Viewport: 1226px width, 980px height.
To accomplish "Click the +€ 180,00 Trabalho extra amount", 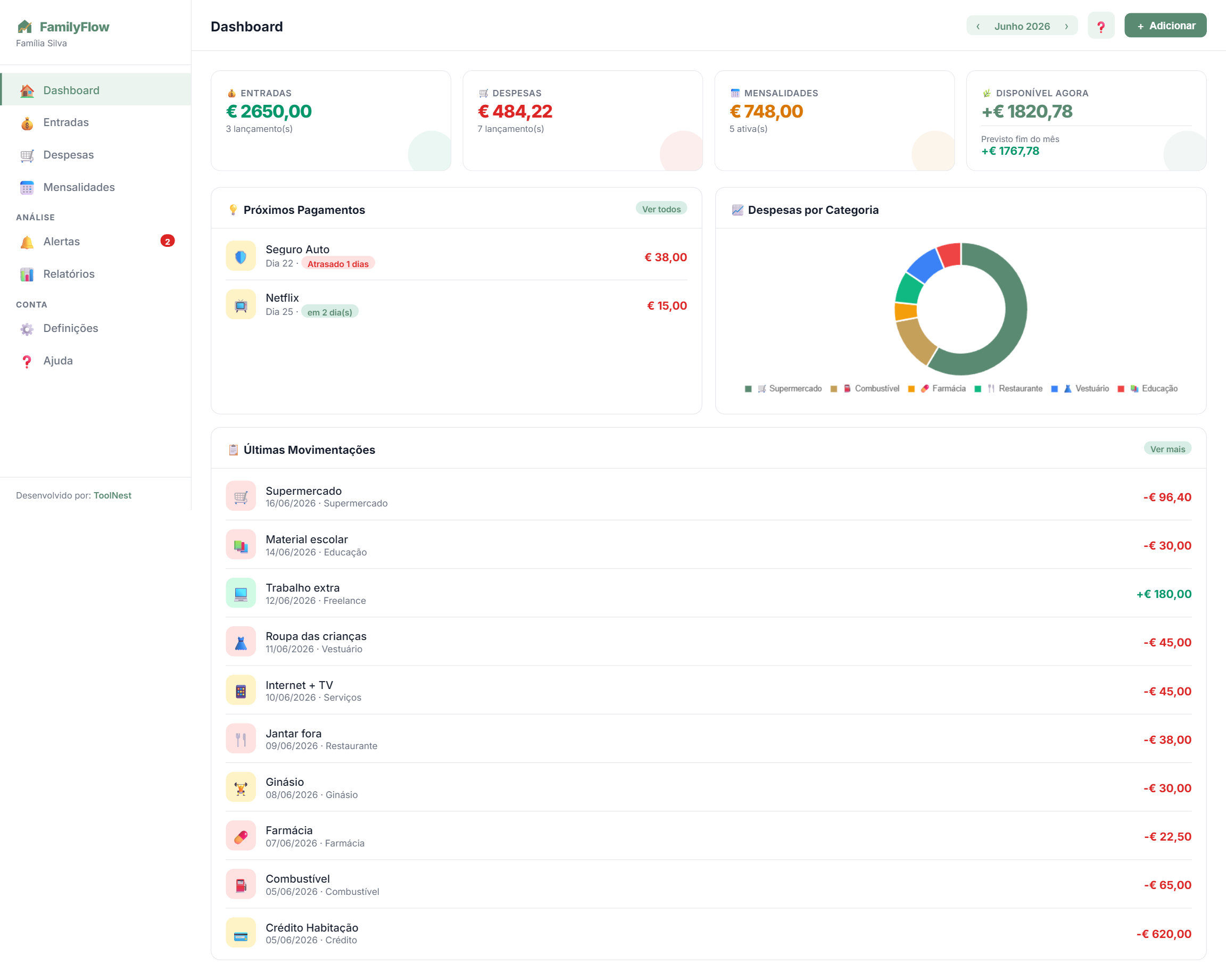I will click(1163, 594).
